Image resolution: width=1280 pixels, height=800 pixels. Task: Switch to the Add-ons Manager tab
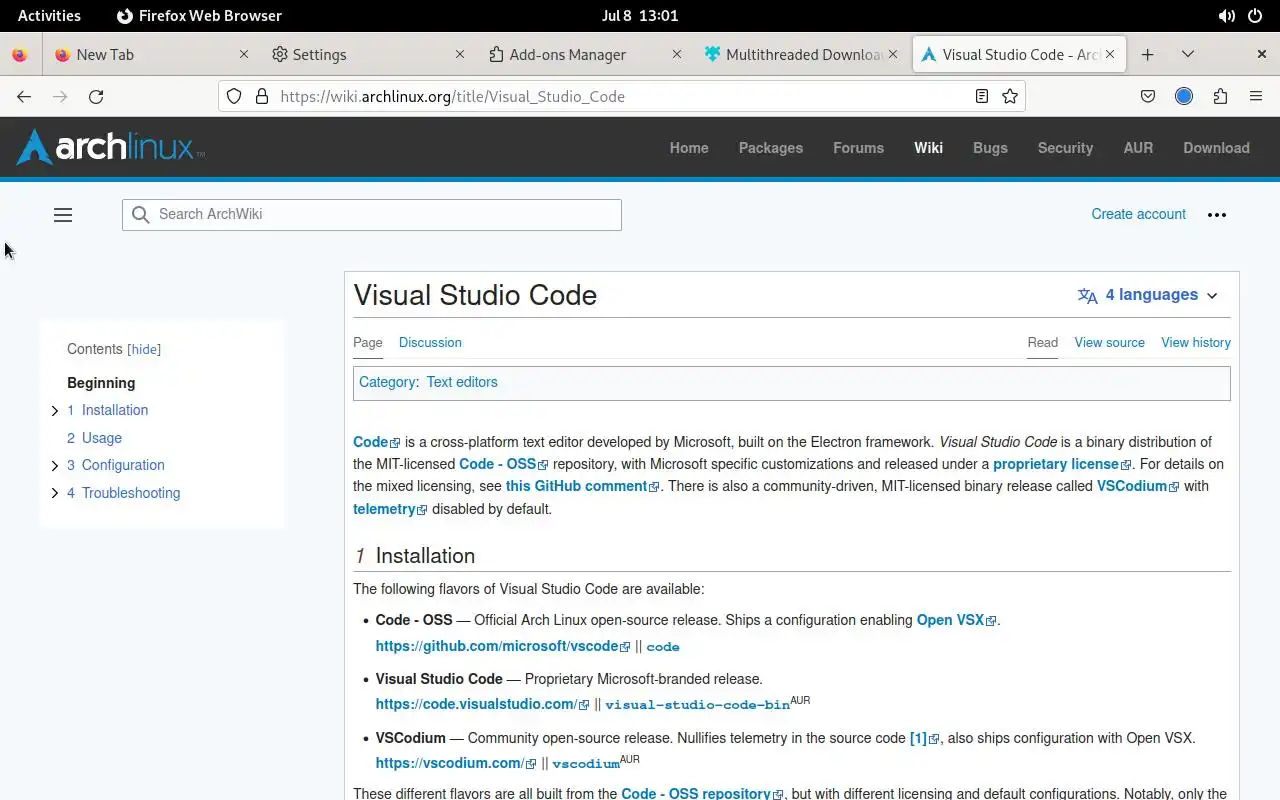coord(567,55)
